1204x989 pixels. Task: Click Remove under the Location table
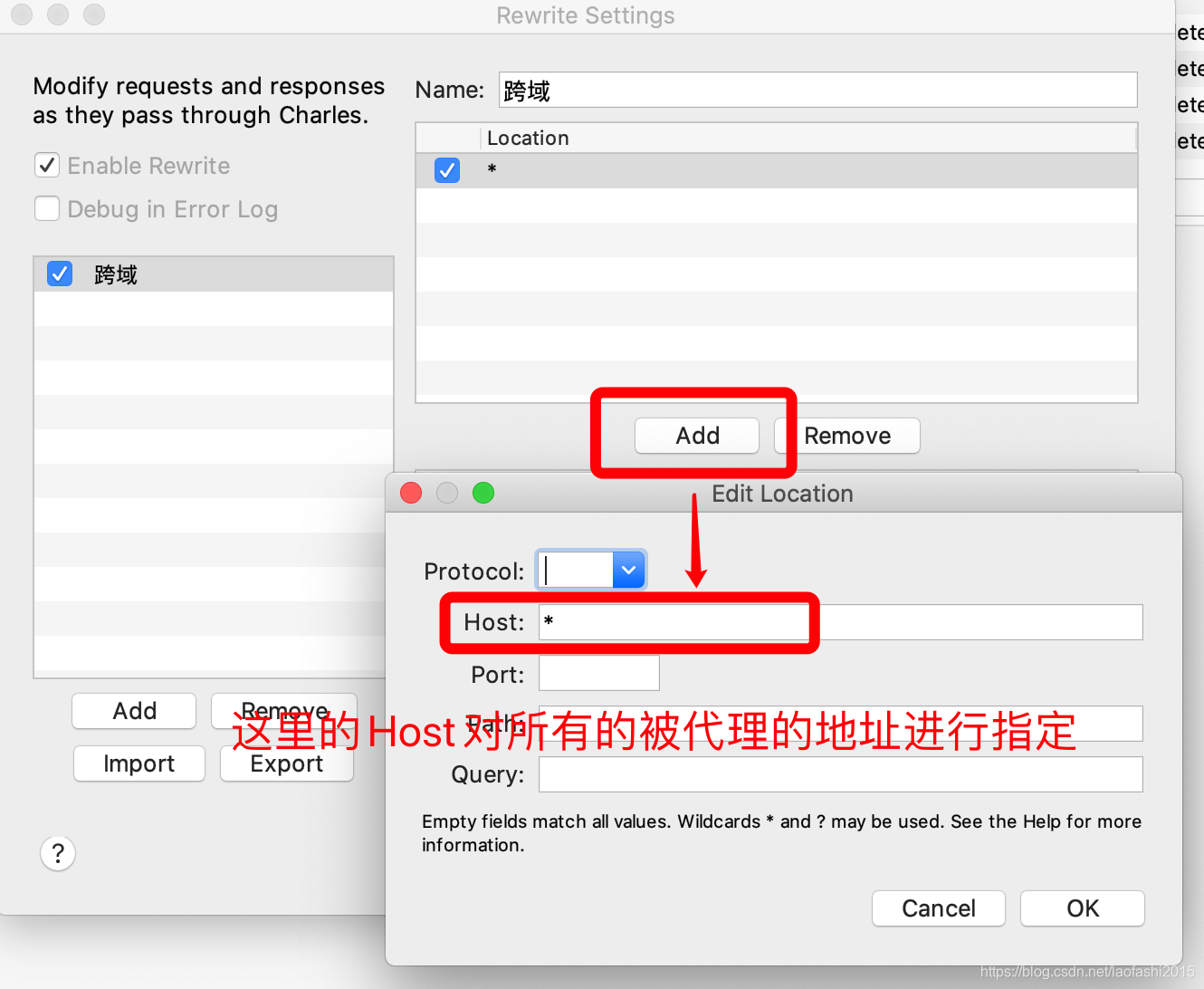tap(847, 436)
